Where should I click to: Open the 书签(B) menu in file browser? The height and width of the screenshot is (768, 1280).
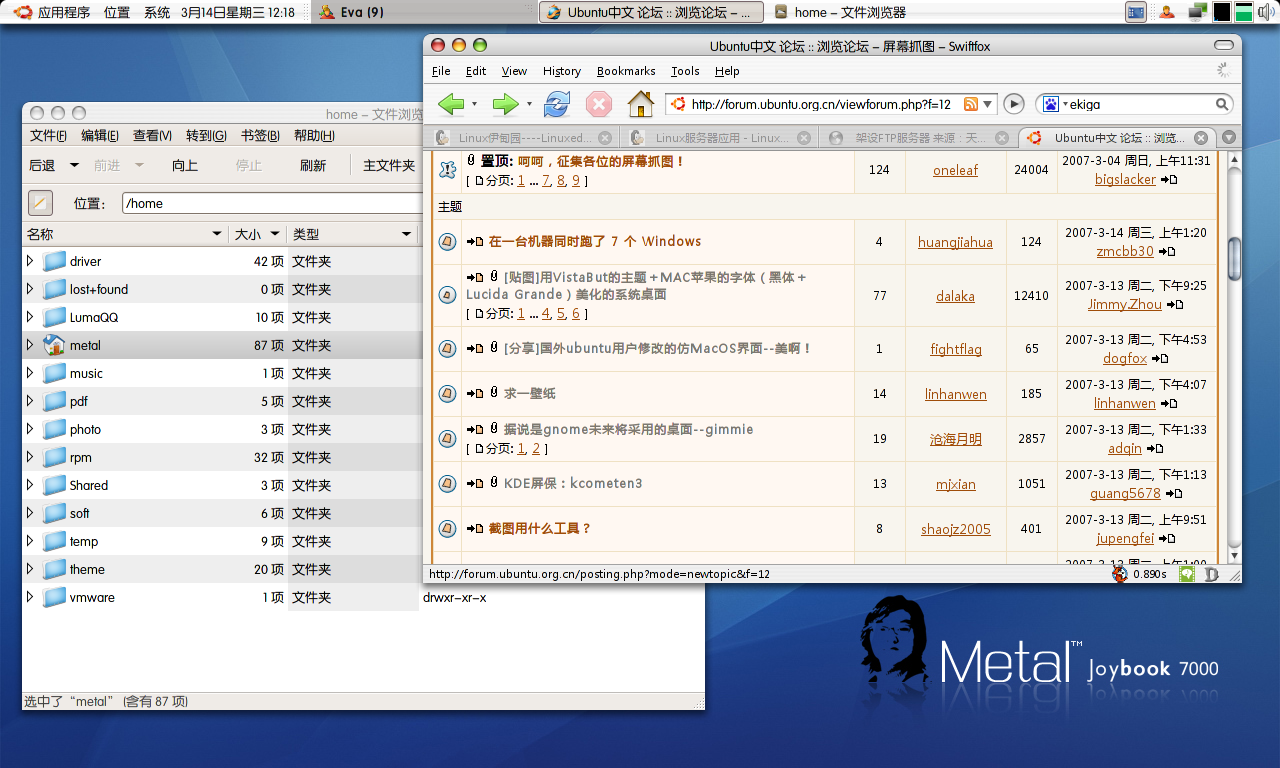click(260, 136)
